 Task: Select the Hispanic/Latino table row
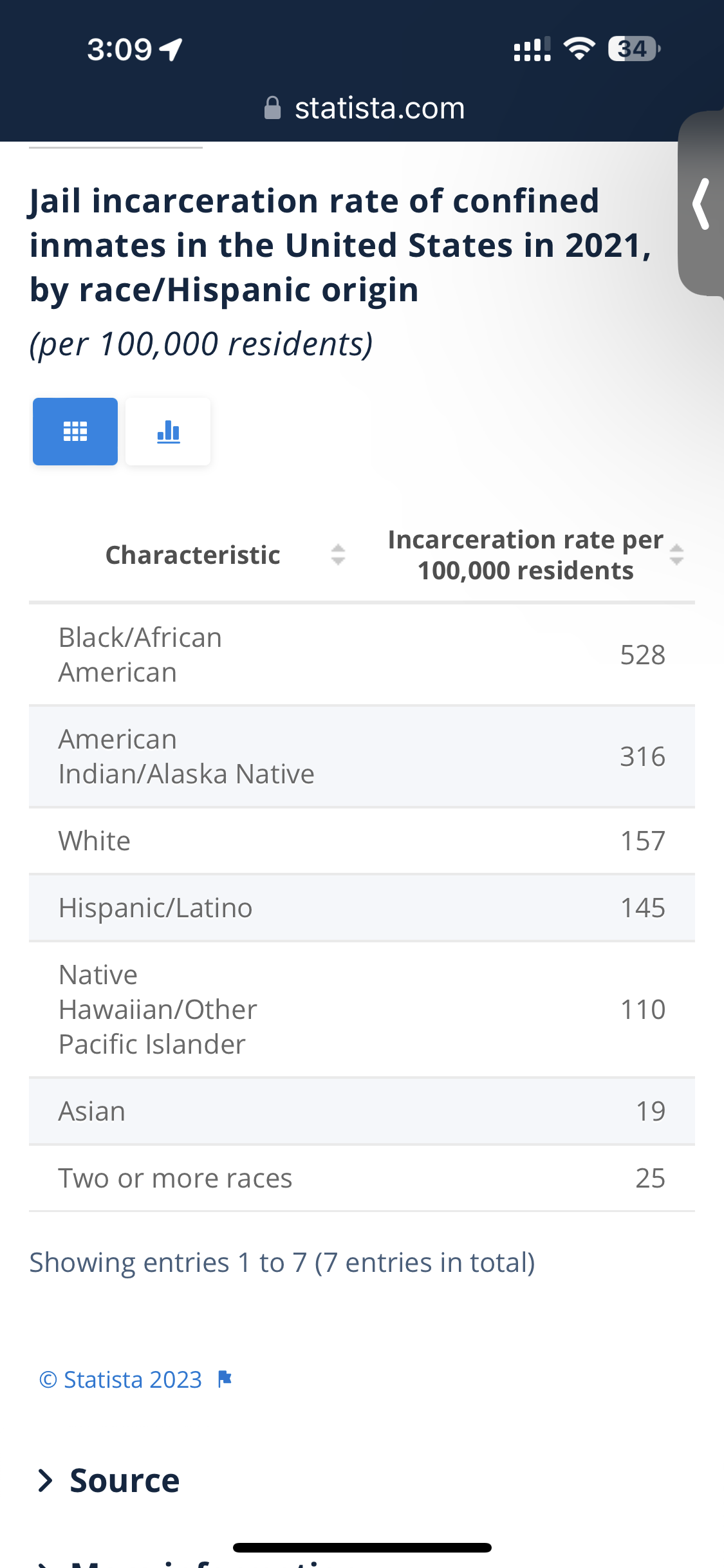pos(362,908)
